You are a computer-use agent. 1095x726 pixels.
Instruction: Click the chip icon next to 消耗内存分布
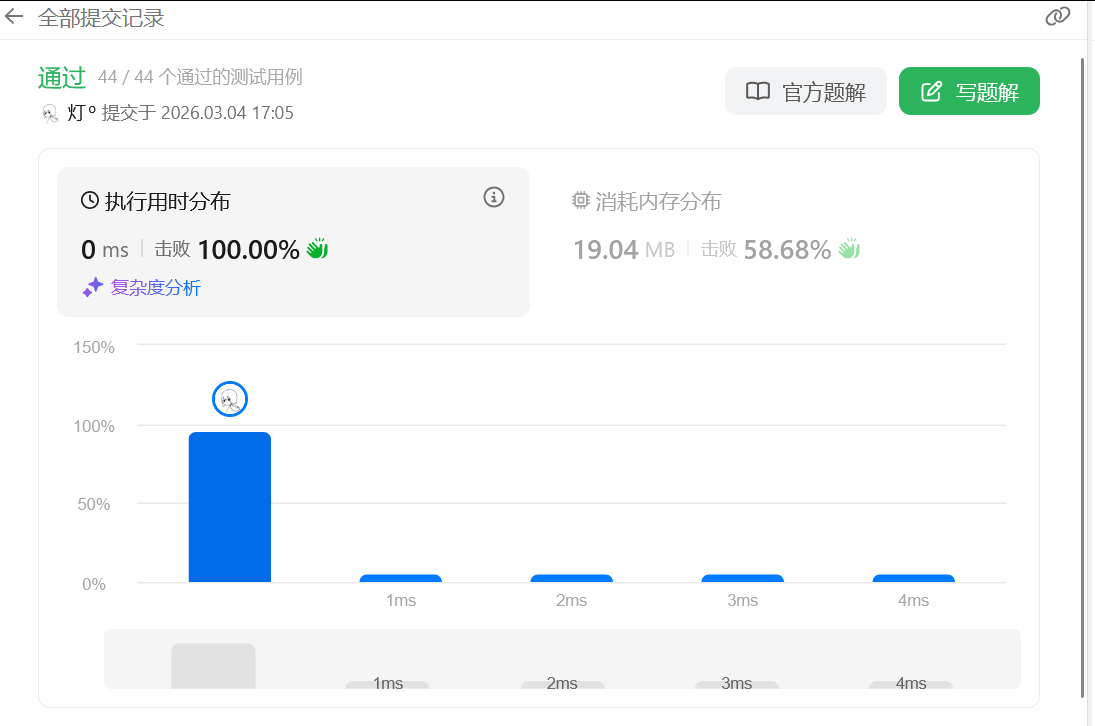coord(580,201)
